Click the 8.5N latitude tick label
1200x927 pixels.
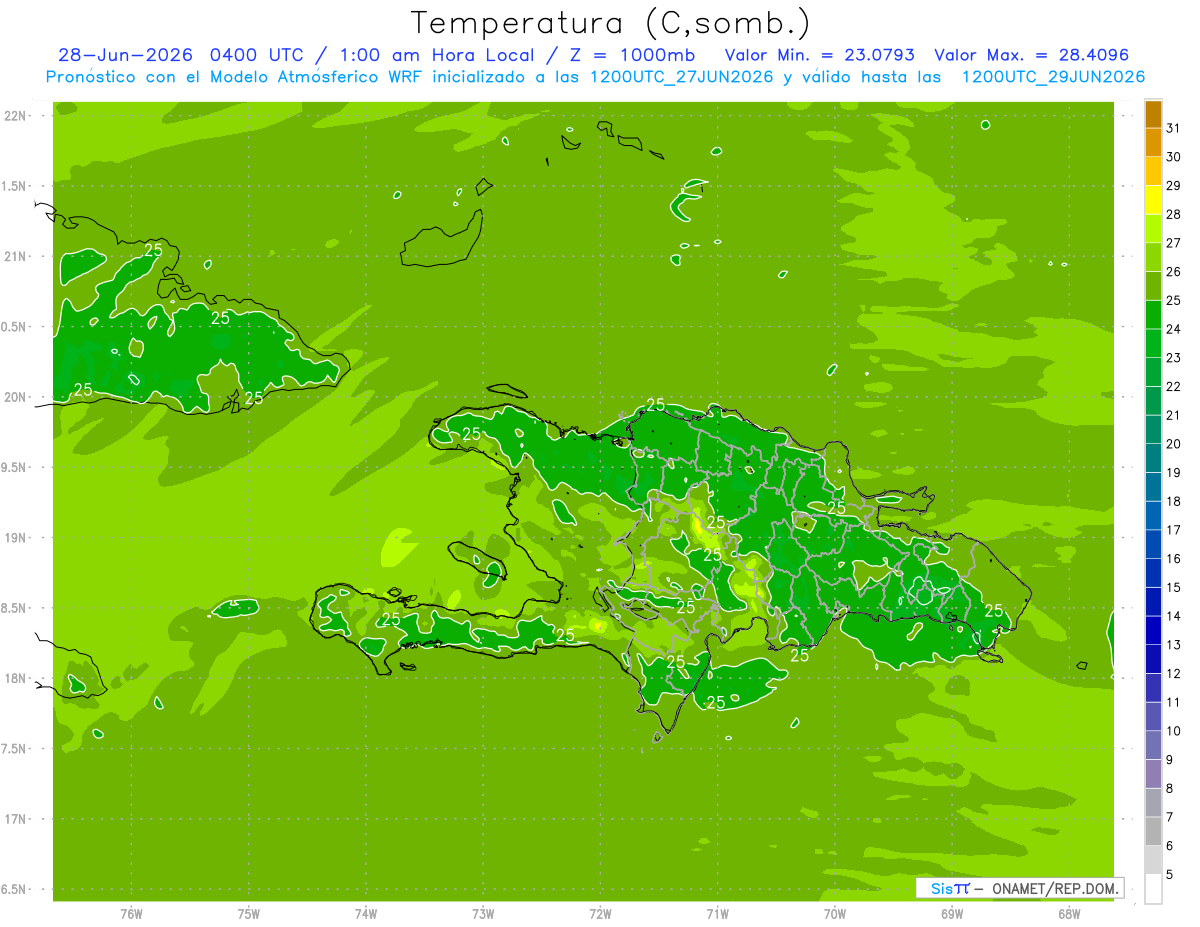pyautogui.click(x=15, y=609)
